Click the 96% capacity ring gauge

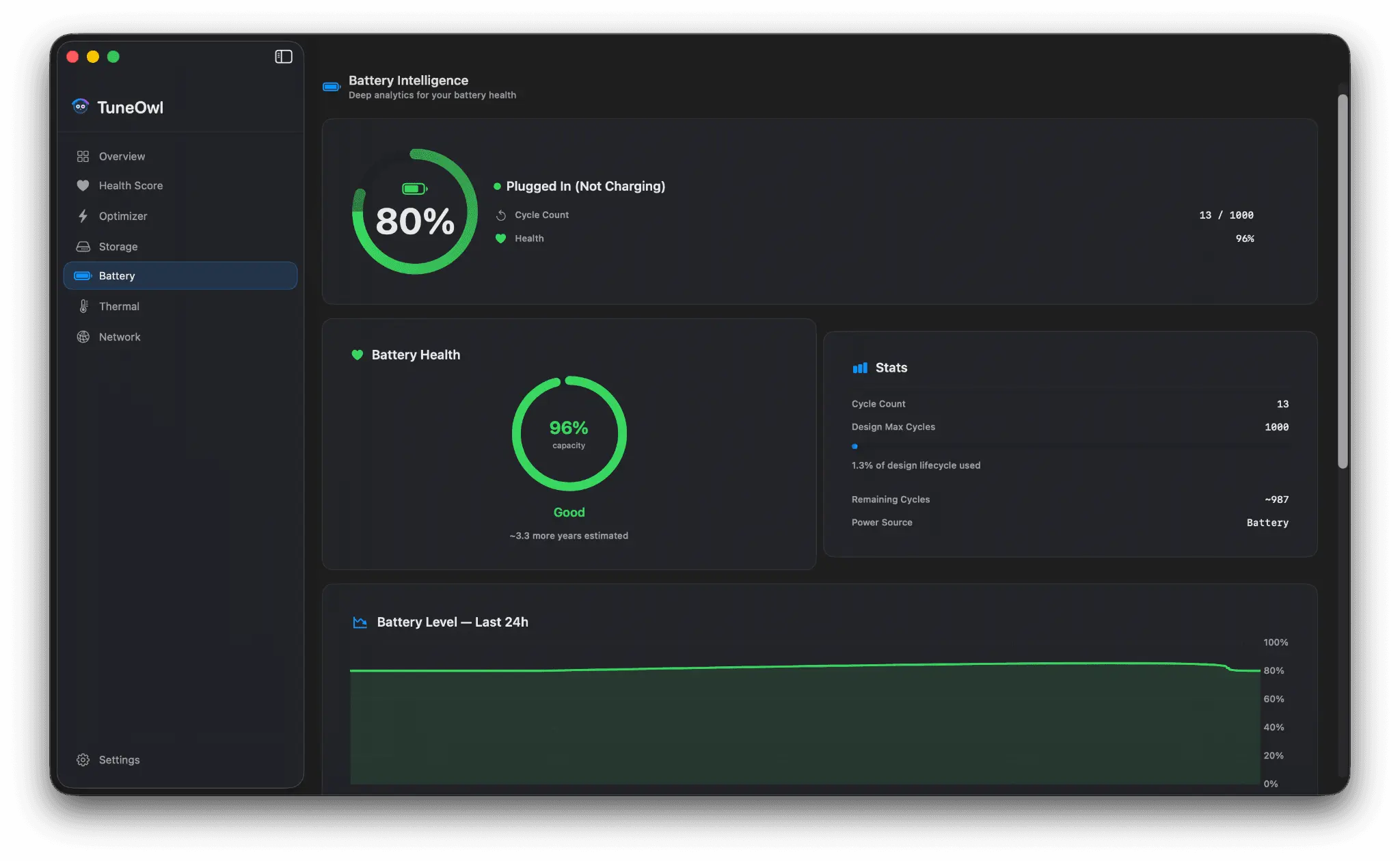point(569,433)
